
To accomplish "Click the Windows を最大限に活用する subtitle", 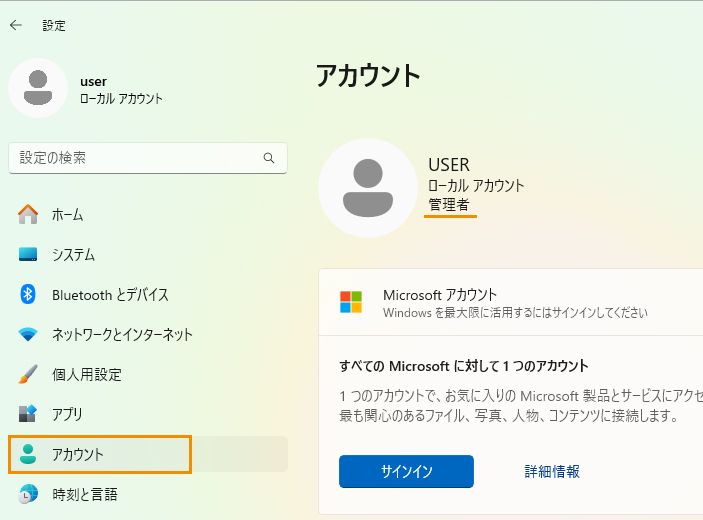I will 515,312.
